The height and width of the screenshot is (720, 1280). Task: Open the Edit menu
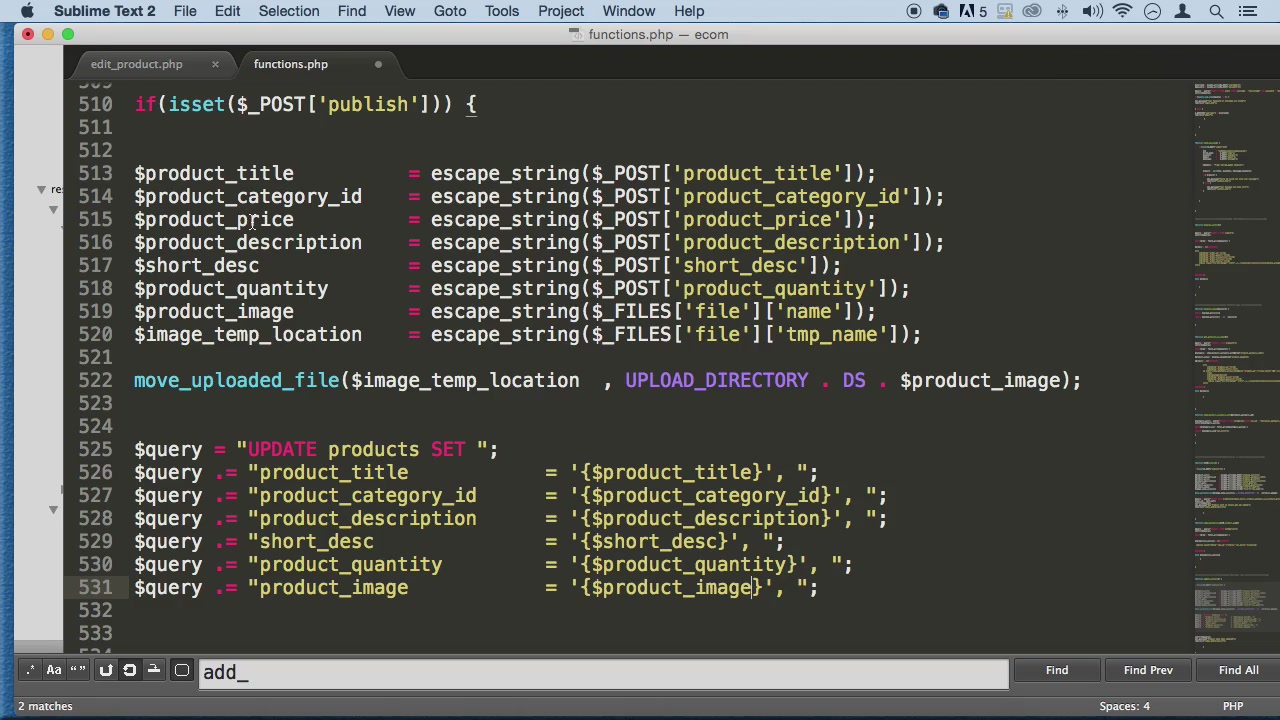[227, 11]
